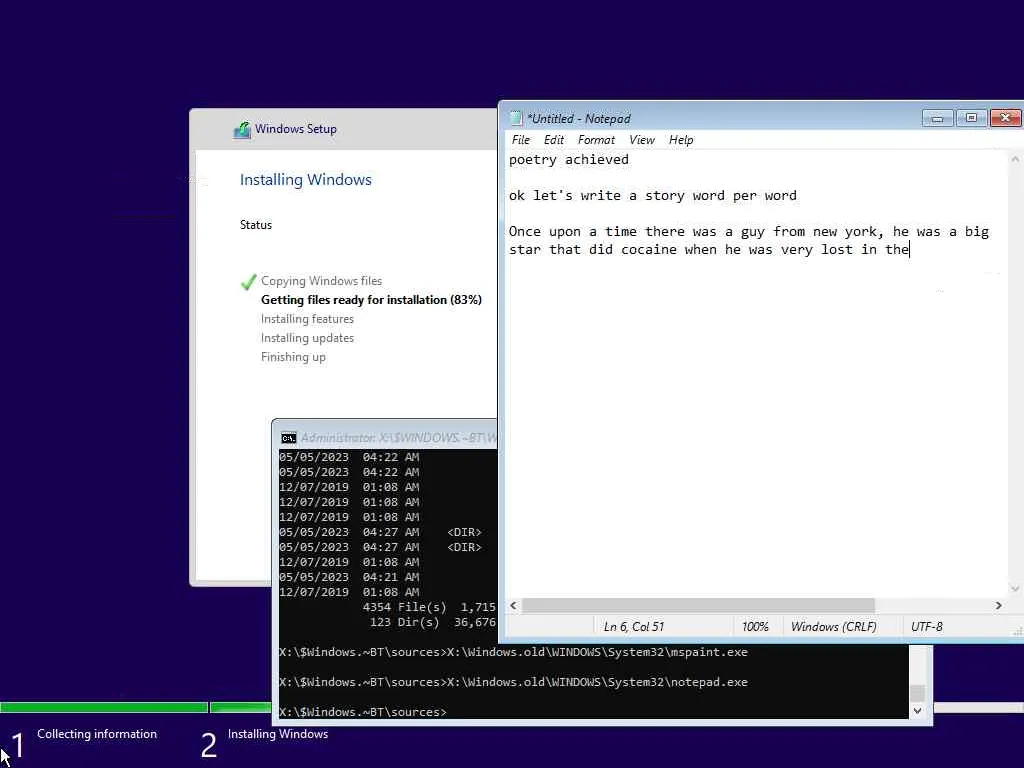Click 'UTF-8' encoding in status bar

927,627
